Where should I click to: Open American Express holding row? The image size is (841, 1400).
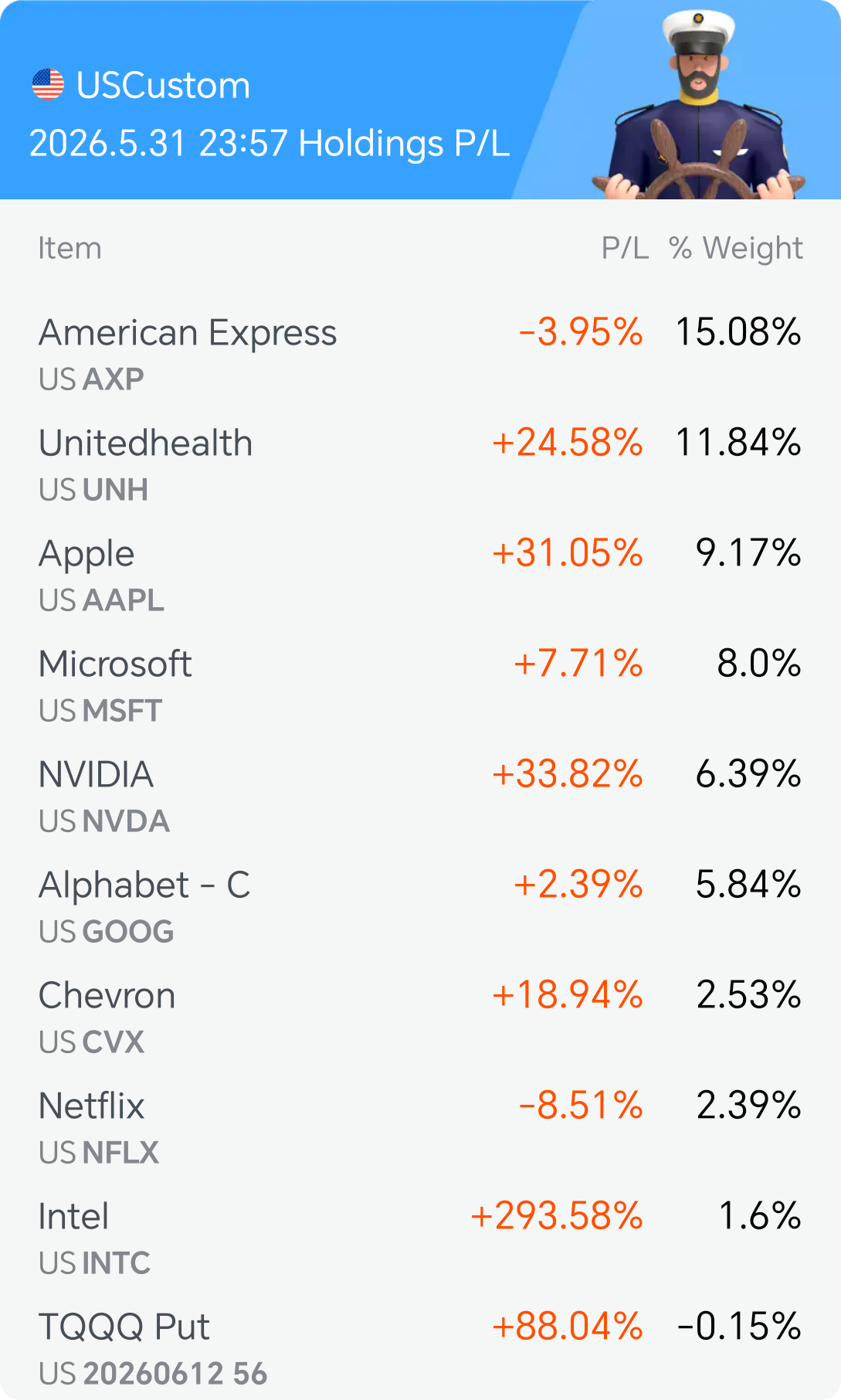coord(420,355)
